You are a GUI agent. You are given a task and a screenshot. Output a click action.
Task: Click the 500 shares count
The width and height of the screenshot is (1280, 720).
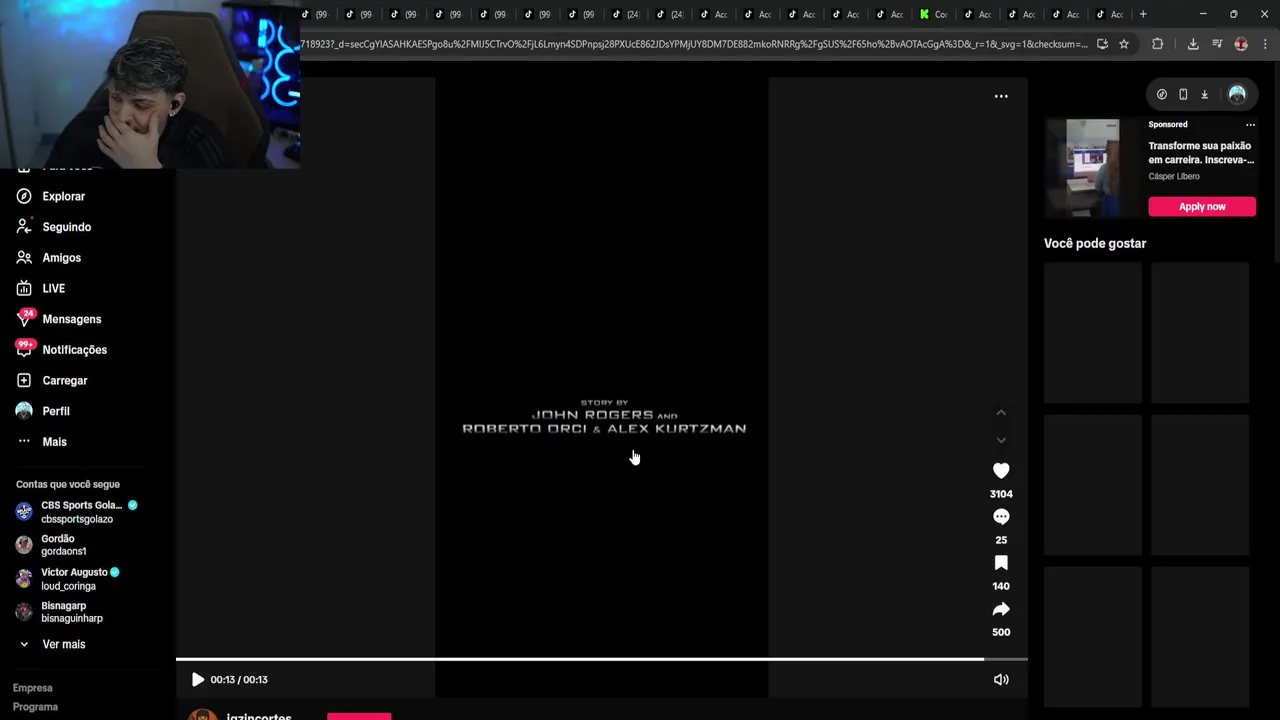(x=1001, y=632)
